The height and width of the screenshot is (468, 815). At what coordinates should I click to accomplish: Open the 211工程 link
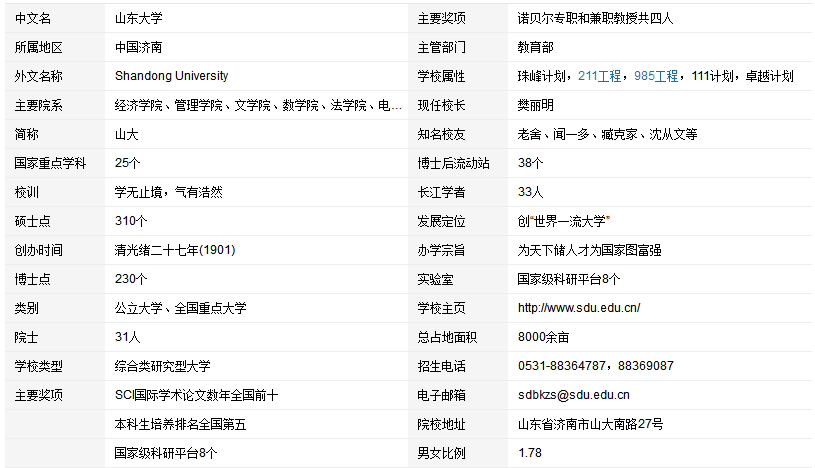pyautogui.click(x=599, y=76)
